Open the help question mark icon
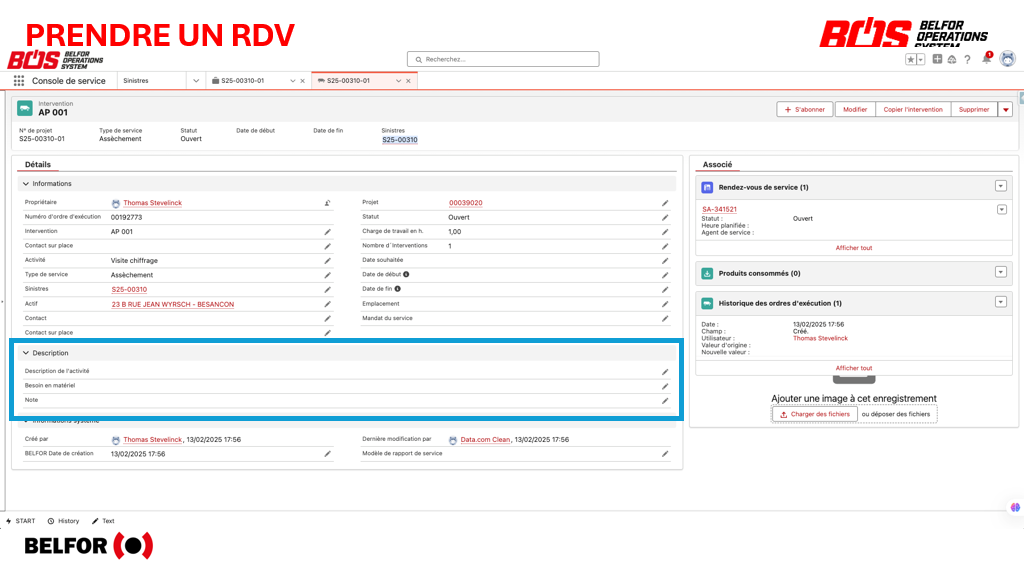Image resolution: width=1024 pixels, height=576 pixels. tap(967, 59)
